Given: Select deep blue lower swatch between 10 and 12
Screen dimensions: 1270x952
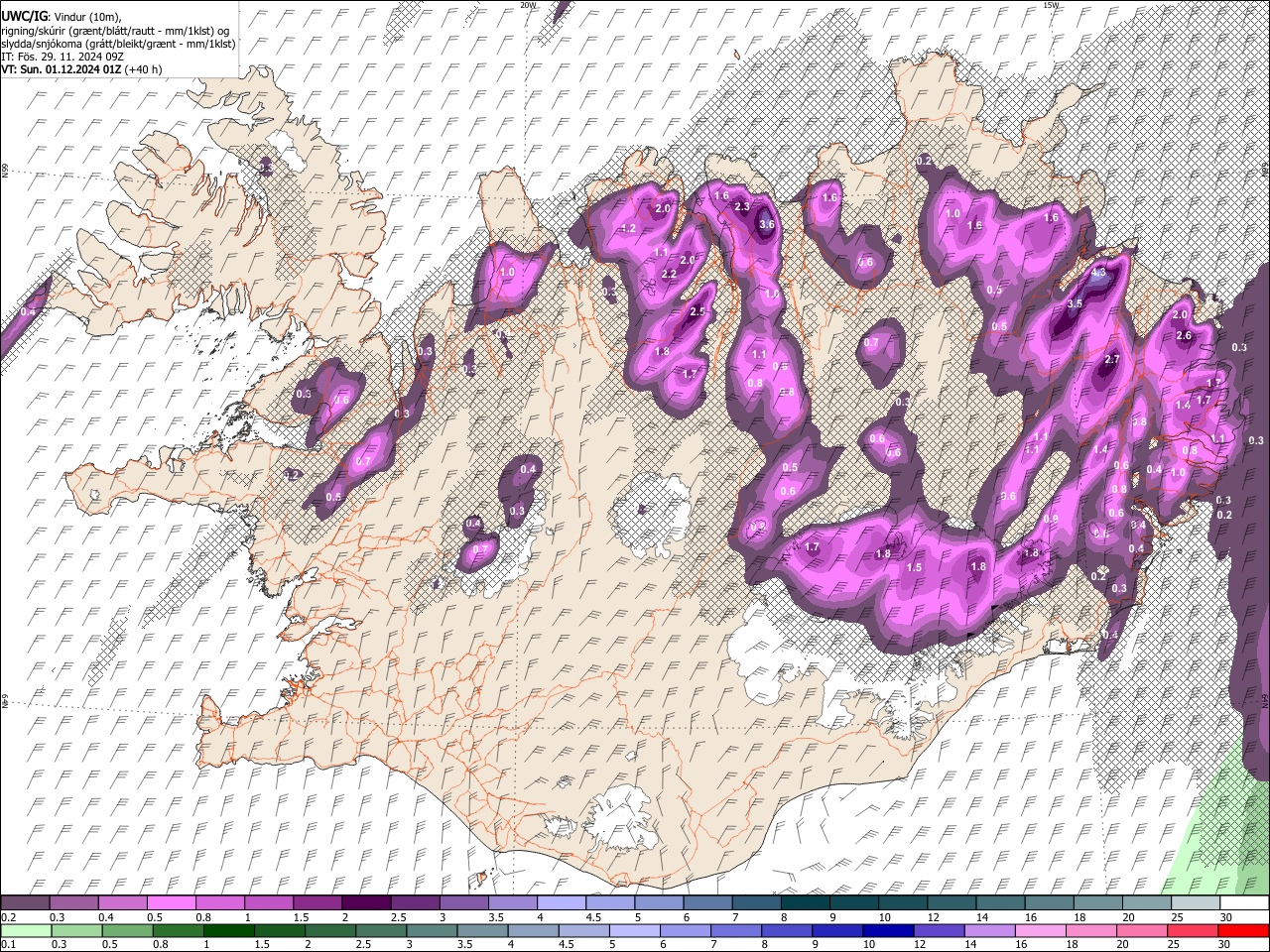Looking at the screenshot, I should click(x=888, y=930).
